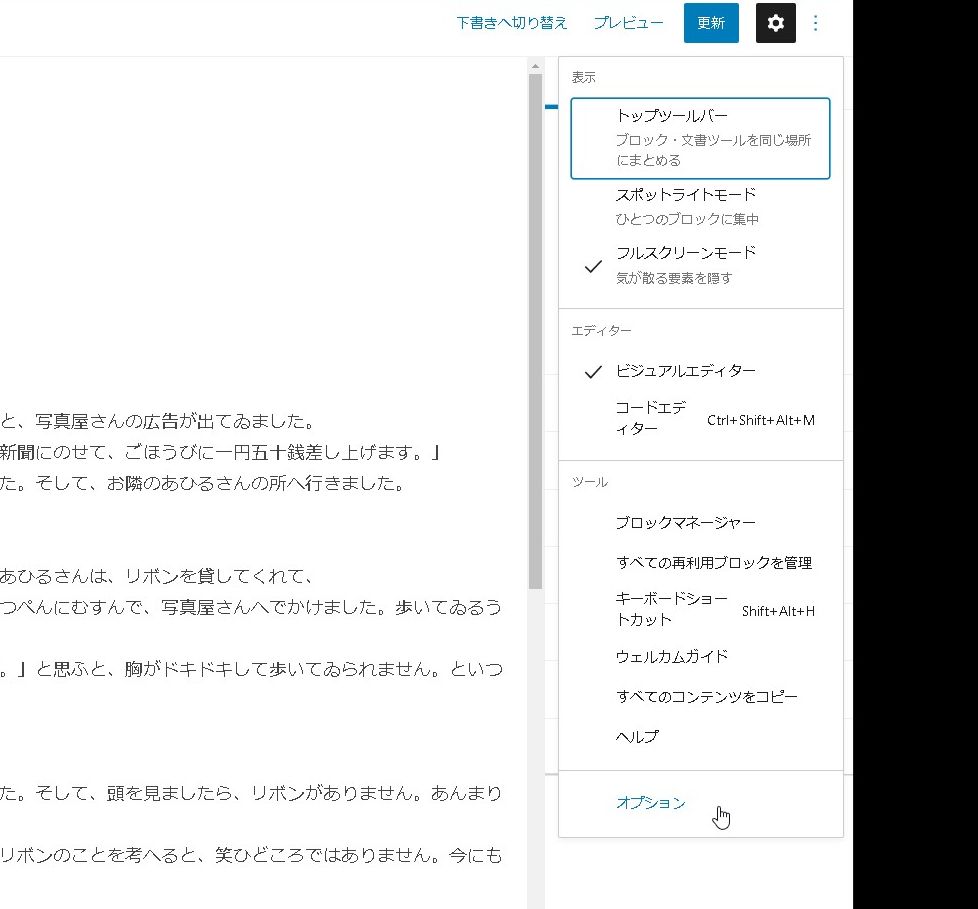The height and width of the screenshot is (909, 978).
Task: Enable トップツールバー option
Action: pos(700,137)
